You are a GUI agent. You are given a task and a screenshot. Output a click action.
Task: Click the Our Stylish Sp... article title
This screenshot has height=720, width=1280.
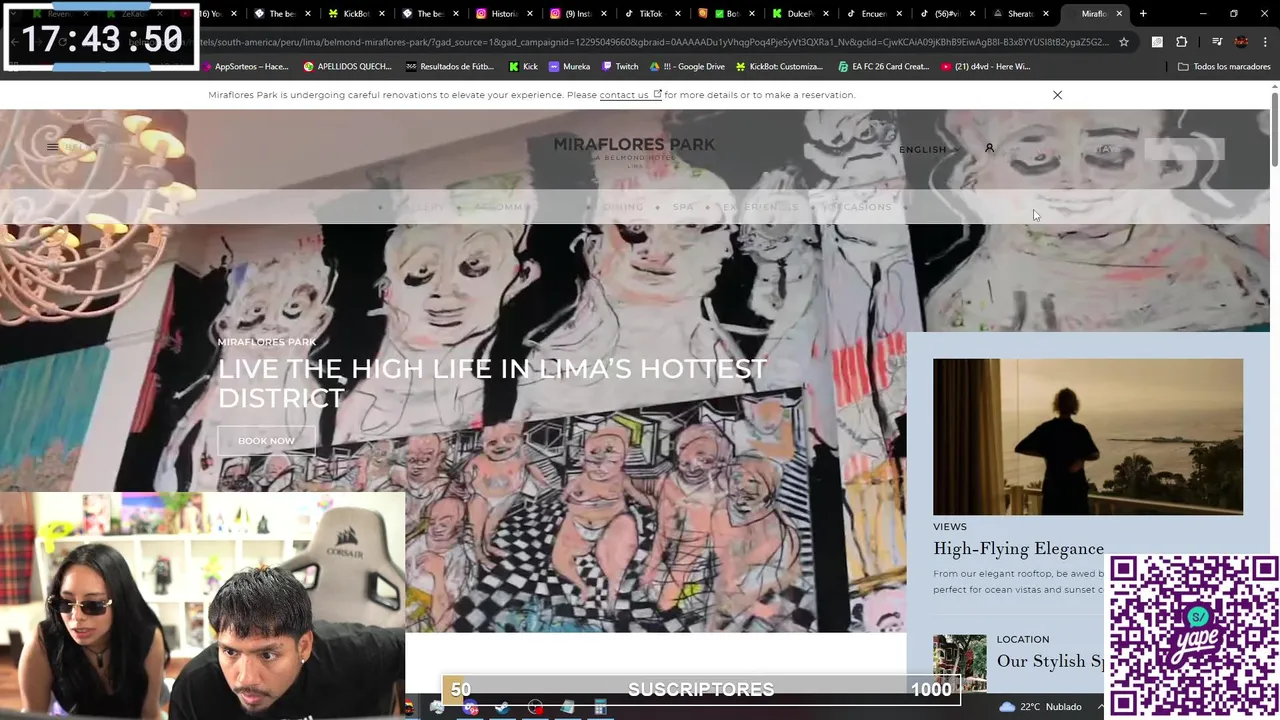click(x=1050, y=661)
